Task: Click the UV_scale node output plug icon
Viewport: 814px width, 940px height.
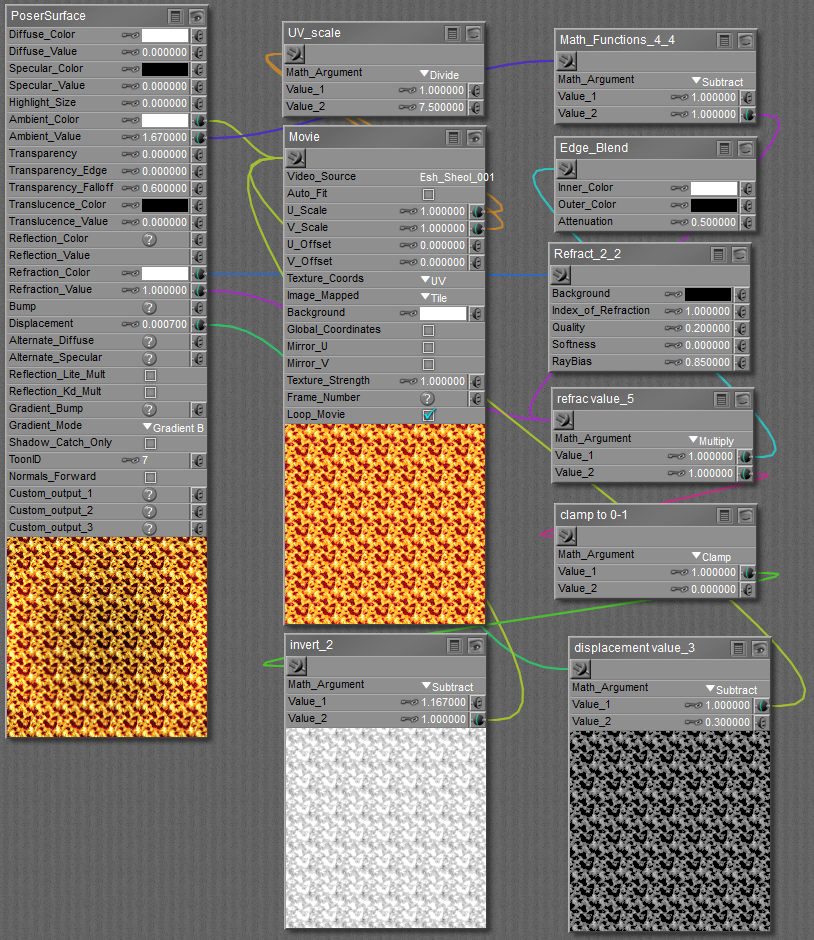Action: (x=296, y=54)
